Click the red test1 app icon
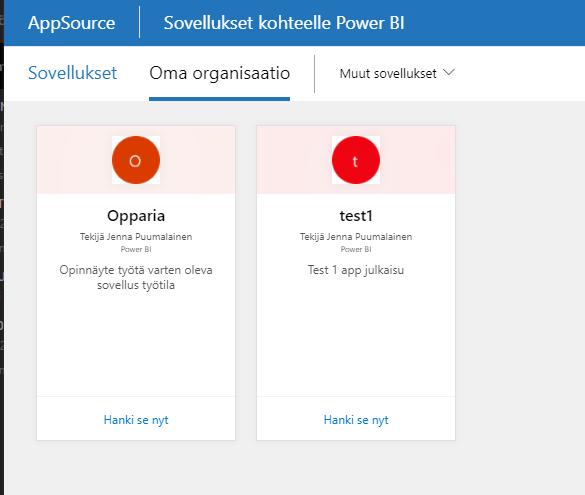Viewport: 585px width, 495px height. click(x=356, y=160)
